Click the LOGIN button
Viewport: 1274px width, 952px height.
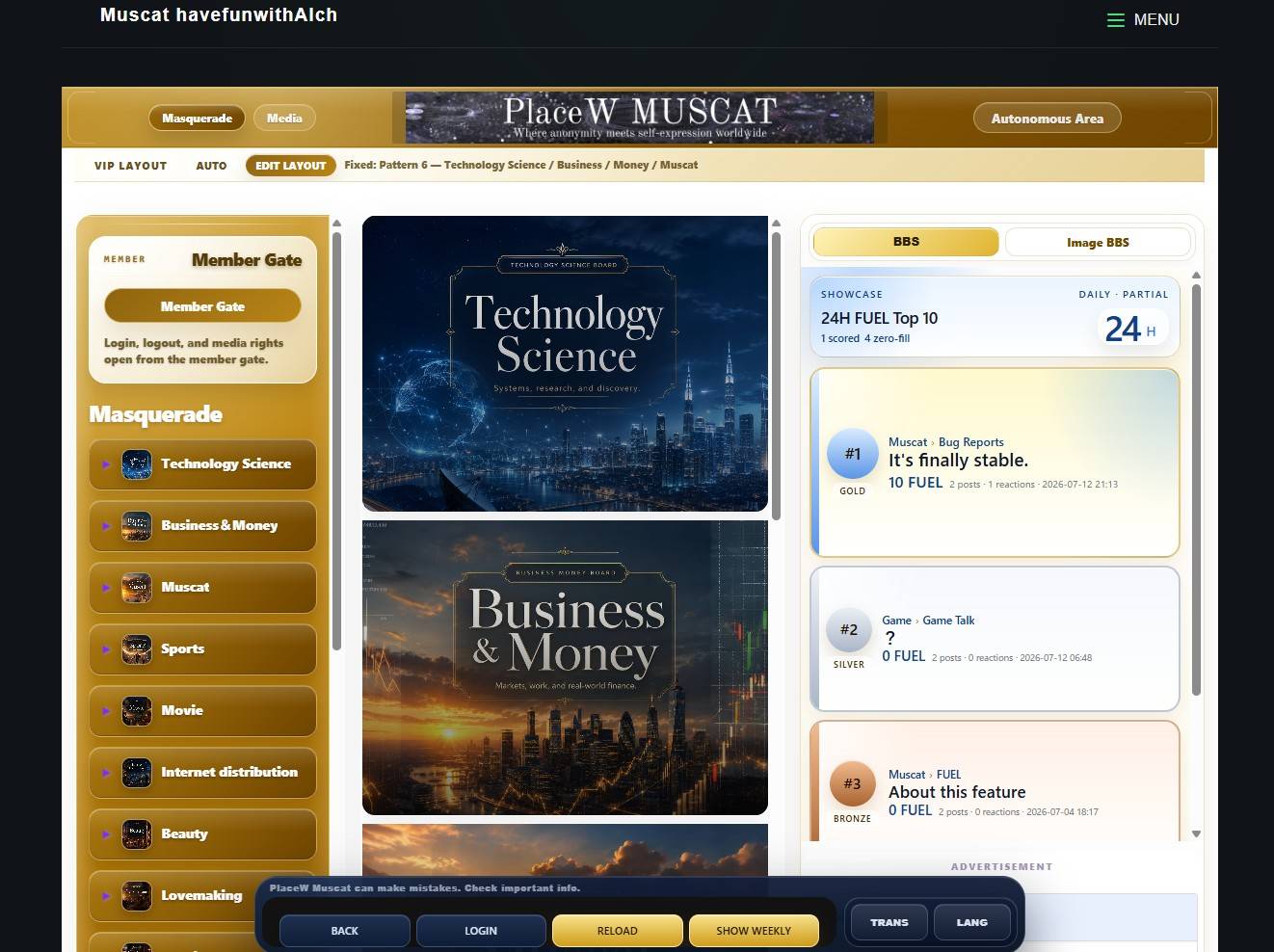(481, 931)
